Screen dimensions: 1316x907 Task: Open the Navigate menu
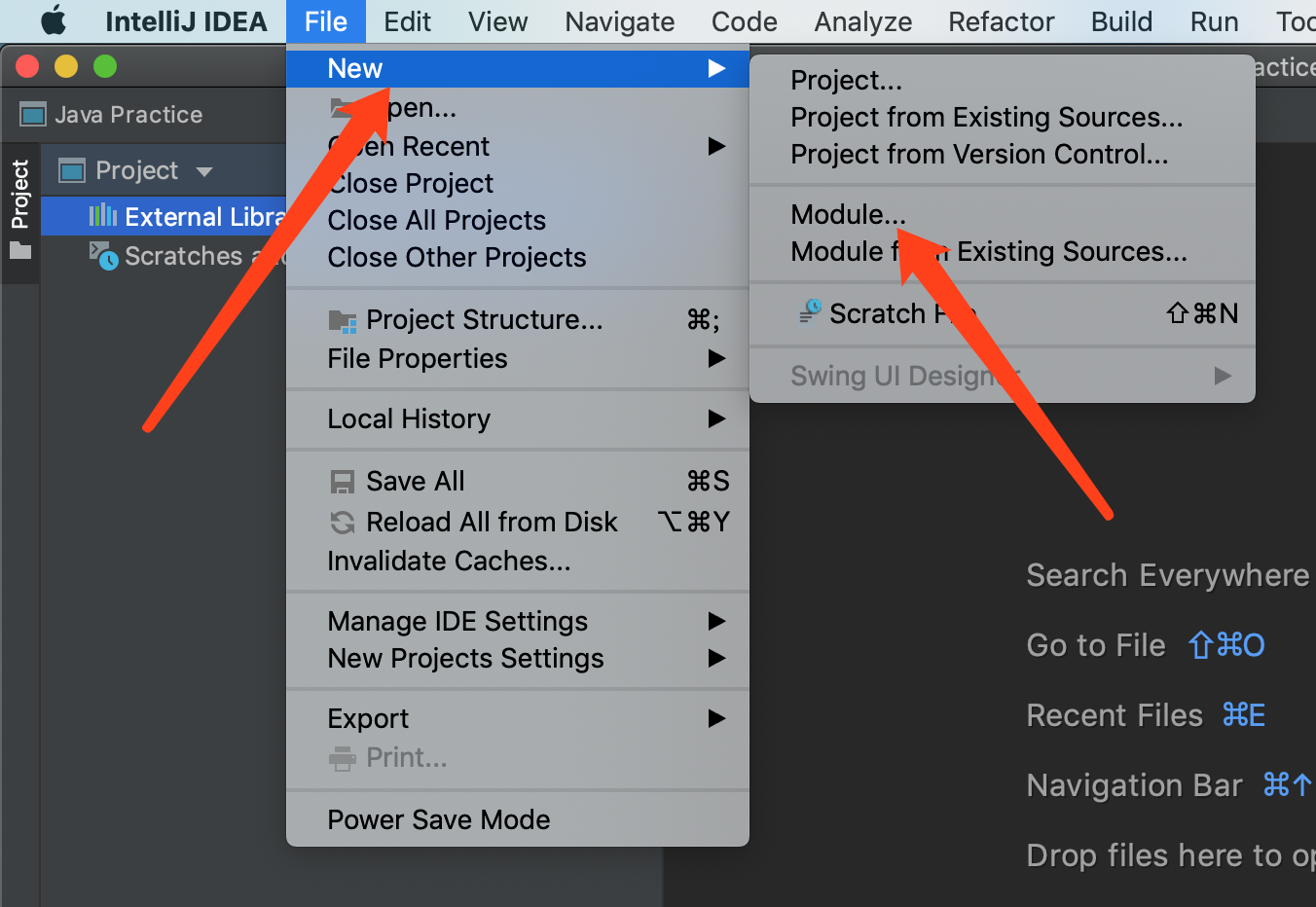pyautogui.click(x=619, y=21)
